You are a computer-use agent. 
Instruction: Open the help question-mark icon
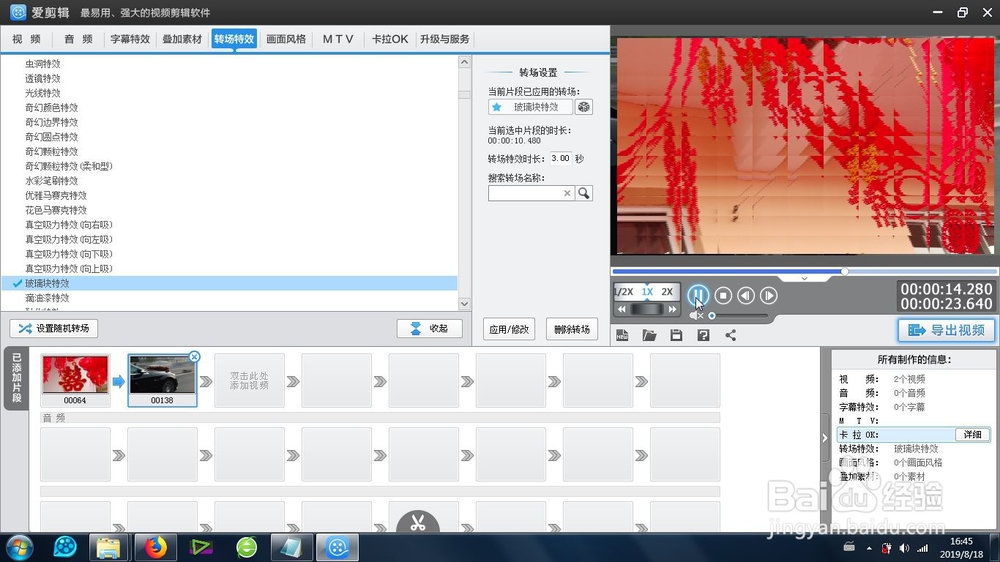click(x=703, y=335)
